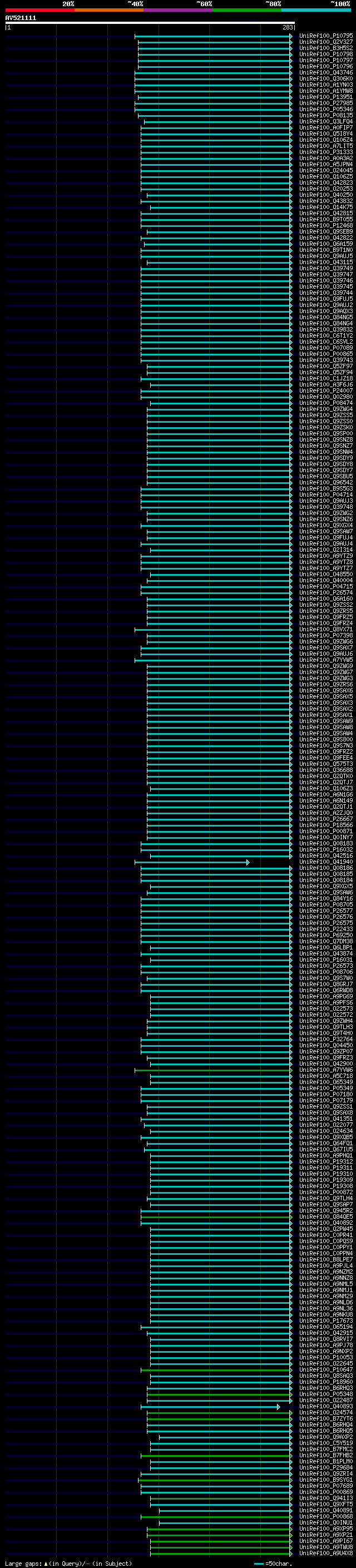The image size is (356, 1568).
Task: Select the row labeled UniRef100_Q41940
Action: point(326,862)
